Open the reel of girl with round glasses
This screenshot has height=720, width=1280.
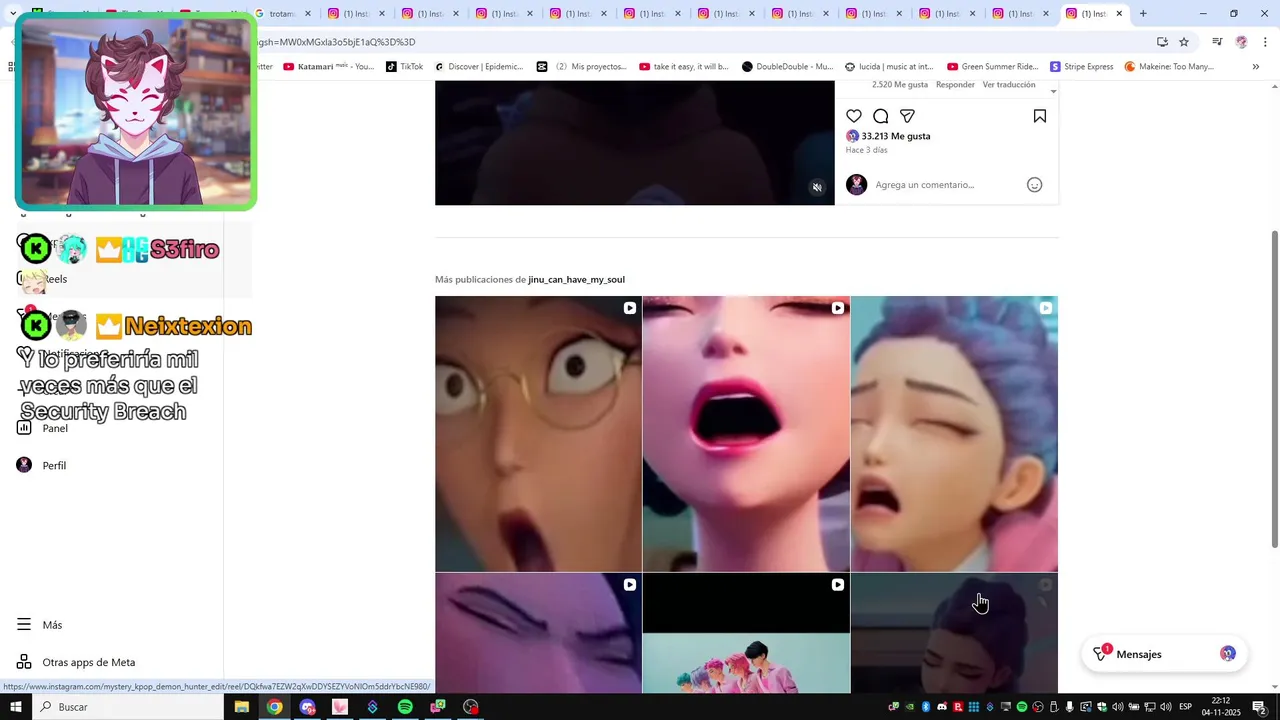pyautogui.click(x=538, y=434)
